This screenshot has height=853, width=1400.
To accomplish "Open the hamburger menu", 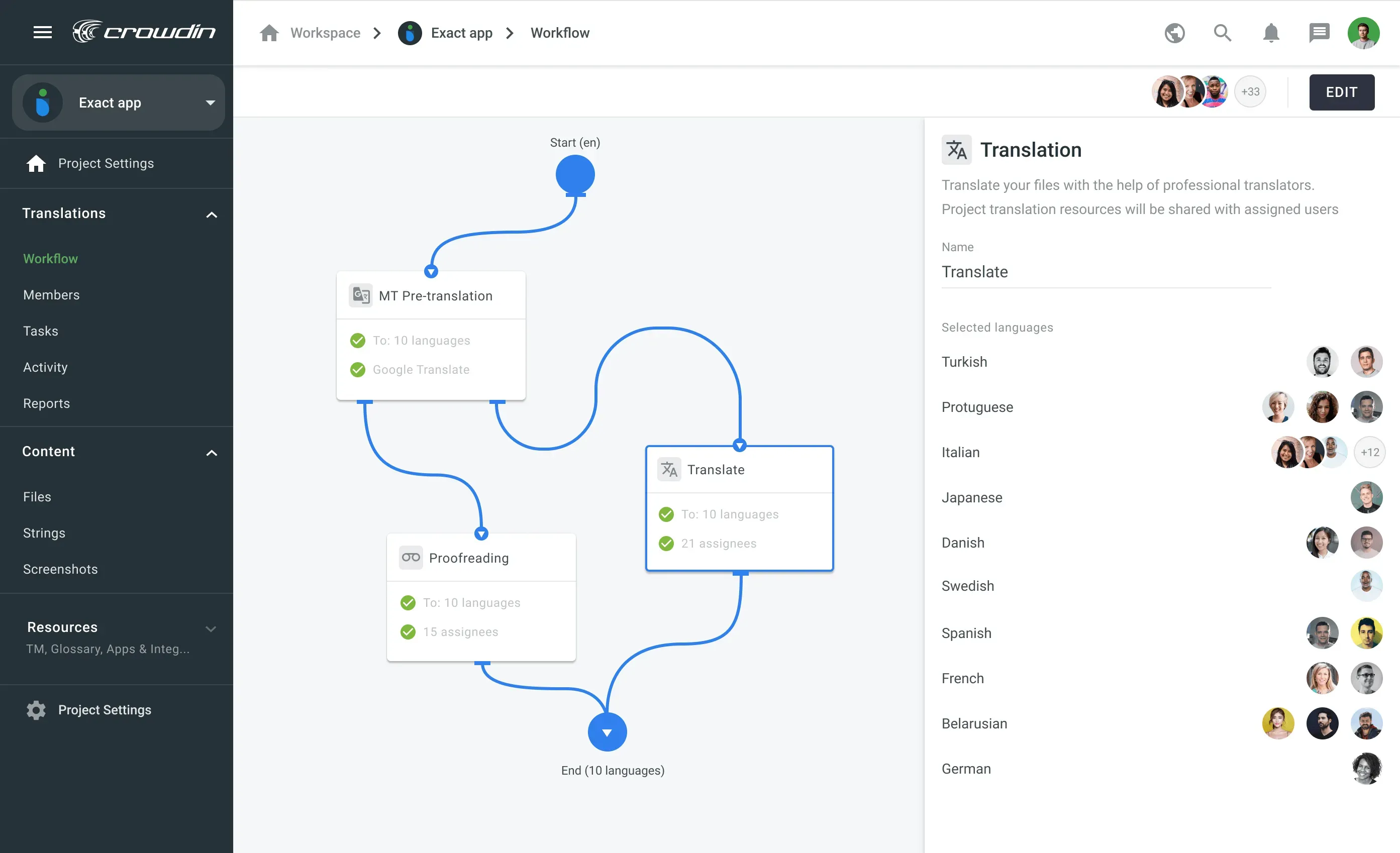I will click(x=42, y=32).
